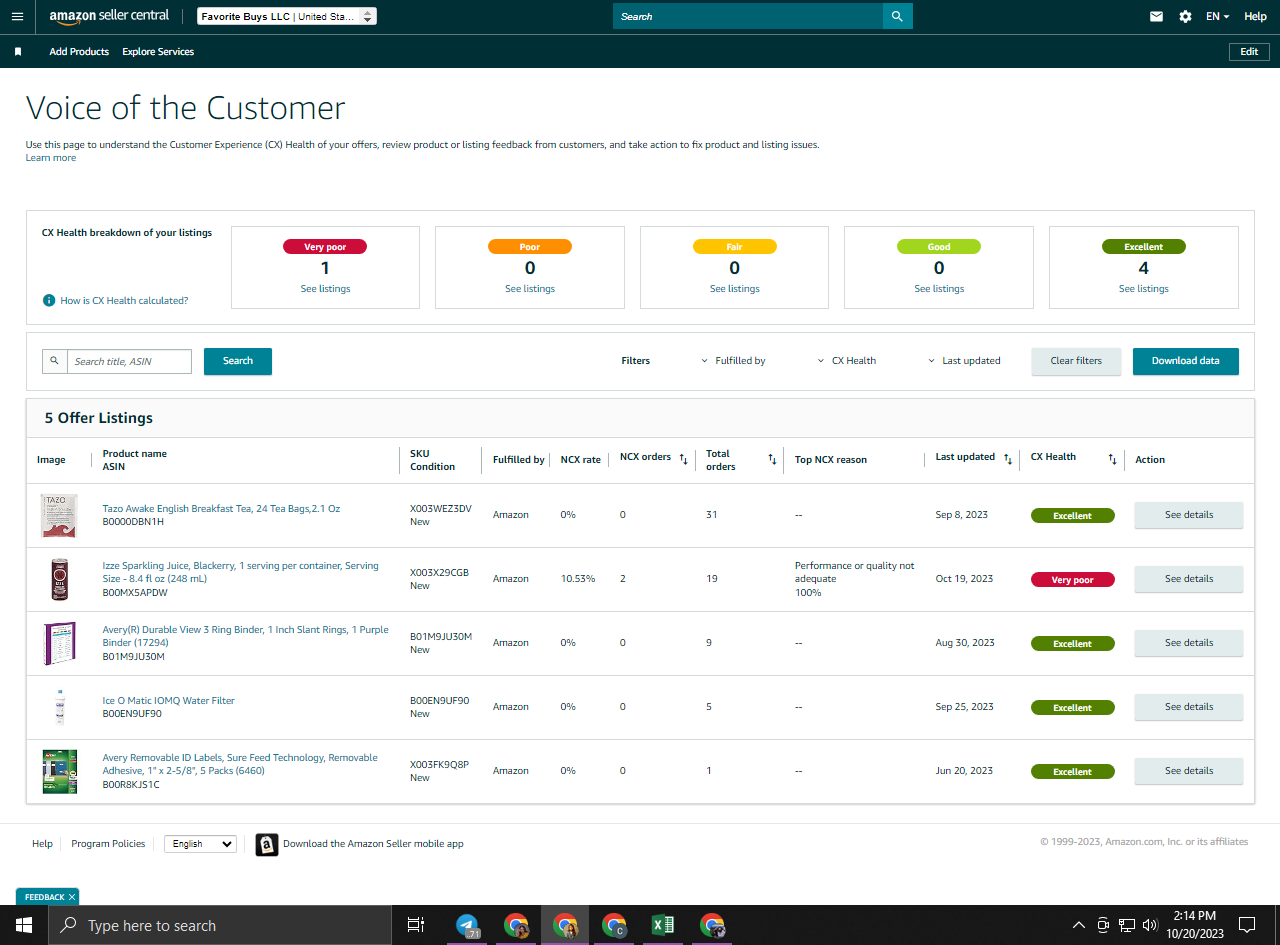
Task: Click the volume icon in system tray
Action: click(1150, 925)
